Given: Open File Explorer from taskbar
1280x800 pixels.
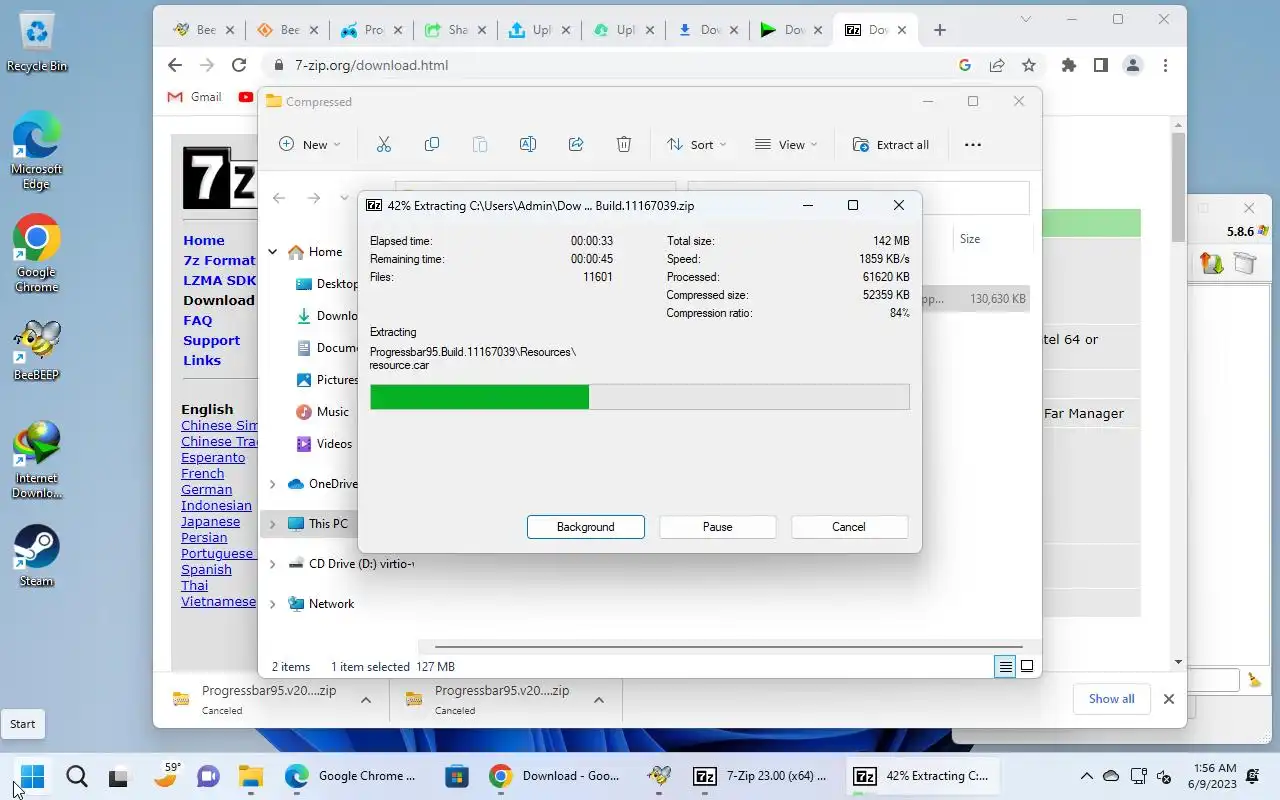Looking at the screenshot, I should coord(250,776).
